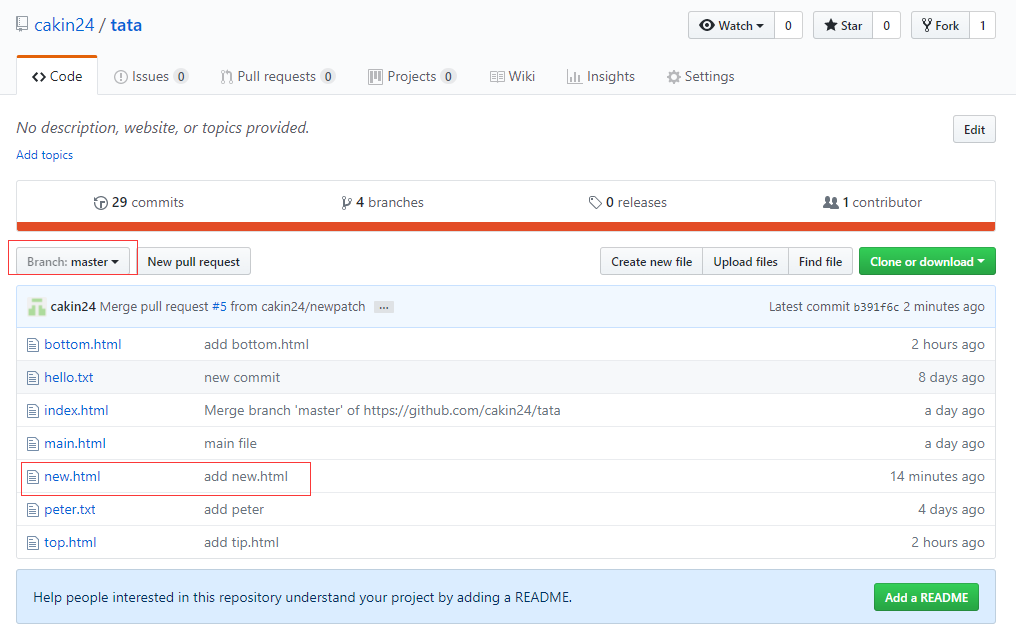Open the latest commit b391f6c
The image size is (1016, 640).
876,307
